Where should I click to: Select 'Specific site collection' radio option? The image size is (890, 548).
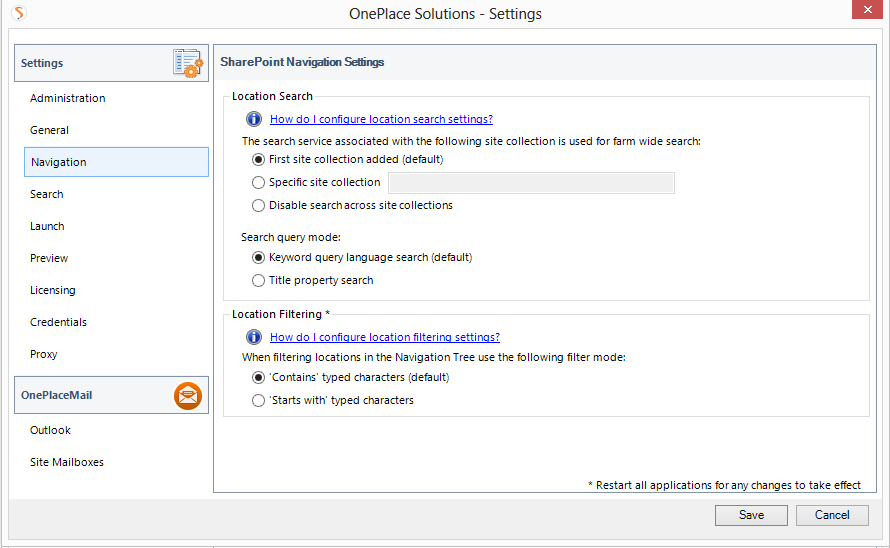[259, 183]
